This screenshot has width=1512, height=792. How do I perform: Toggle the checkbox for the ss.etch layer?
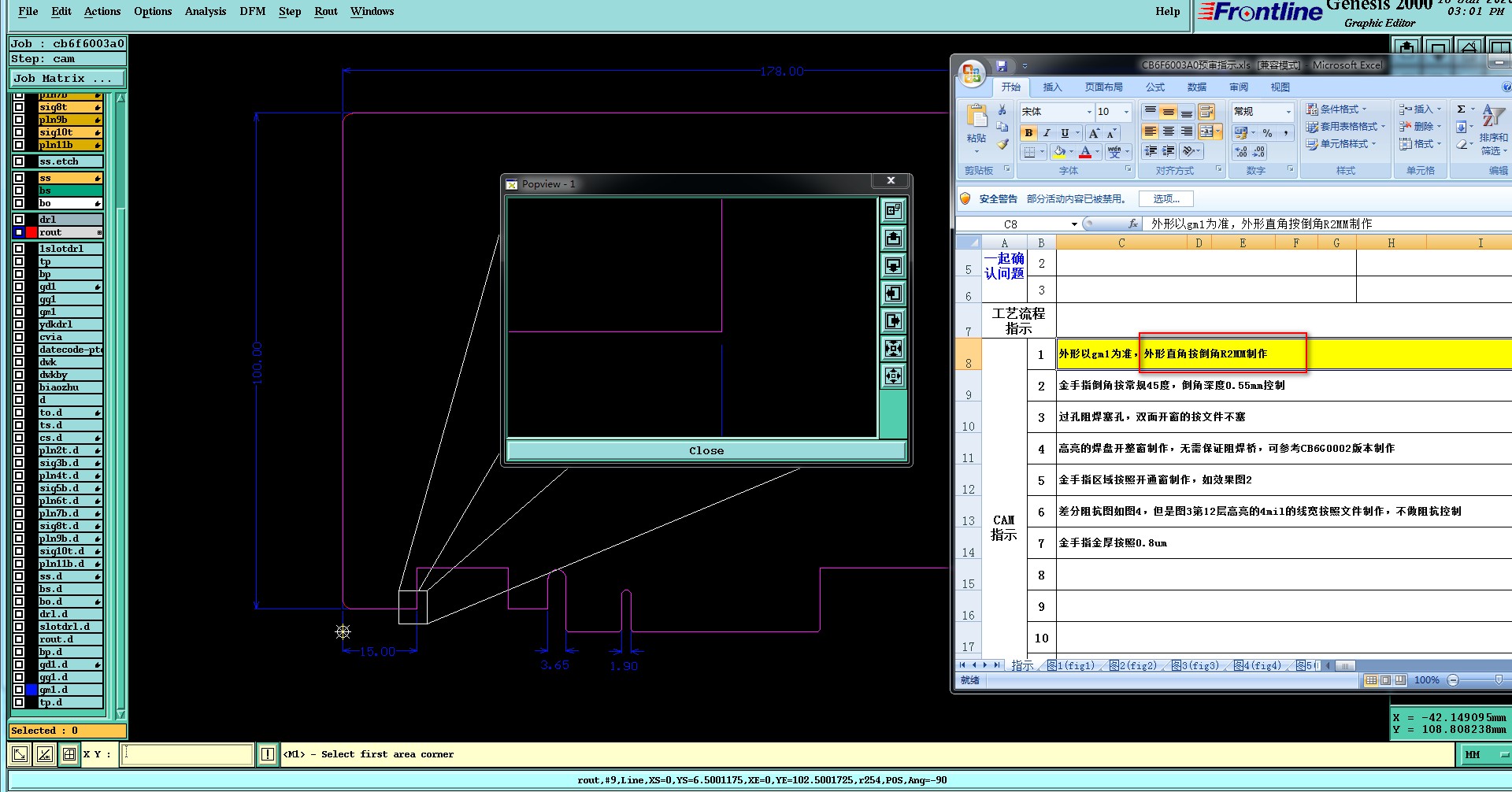(19, 161)
